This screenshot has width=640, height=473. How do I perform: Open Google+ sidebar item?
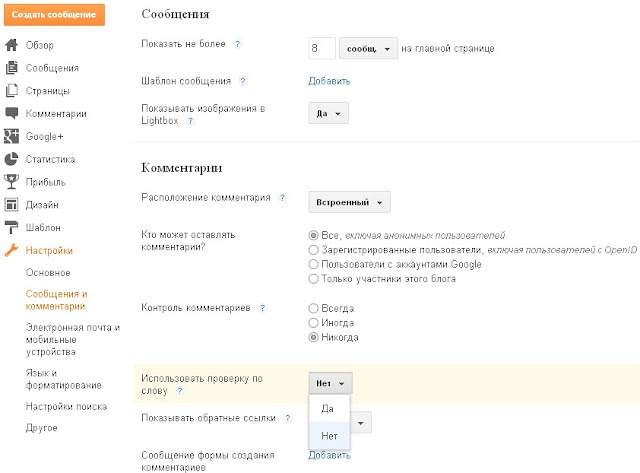coord(44,136)
